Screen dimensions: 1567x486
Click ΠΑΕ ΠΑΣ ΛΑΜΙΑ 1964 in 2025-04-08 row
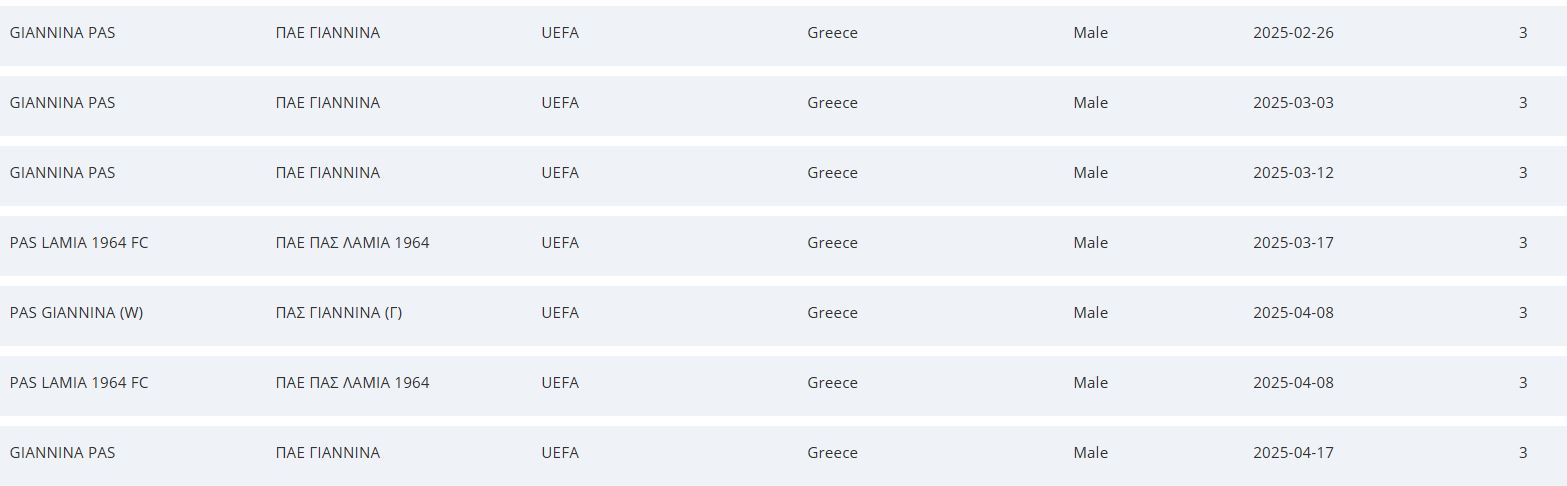point(353,382)
